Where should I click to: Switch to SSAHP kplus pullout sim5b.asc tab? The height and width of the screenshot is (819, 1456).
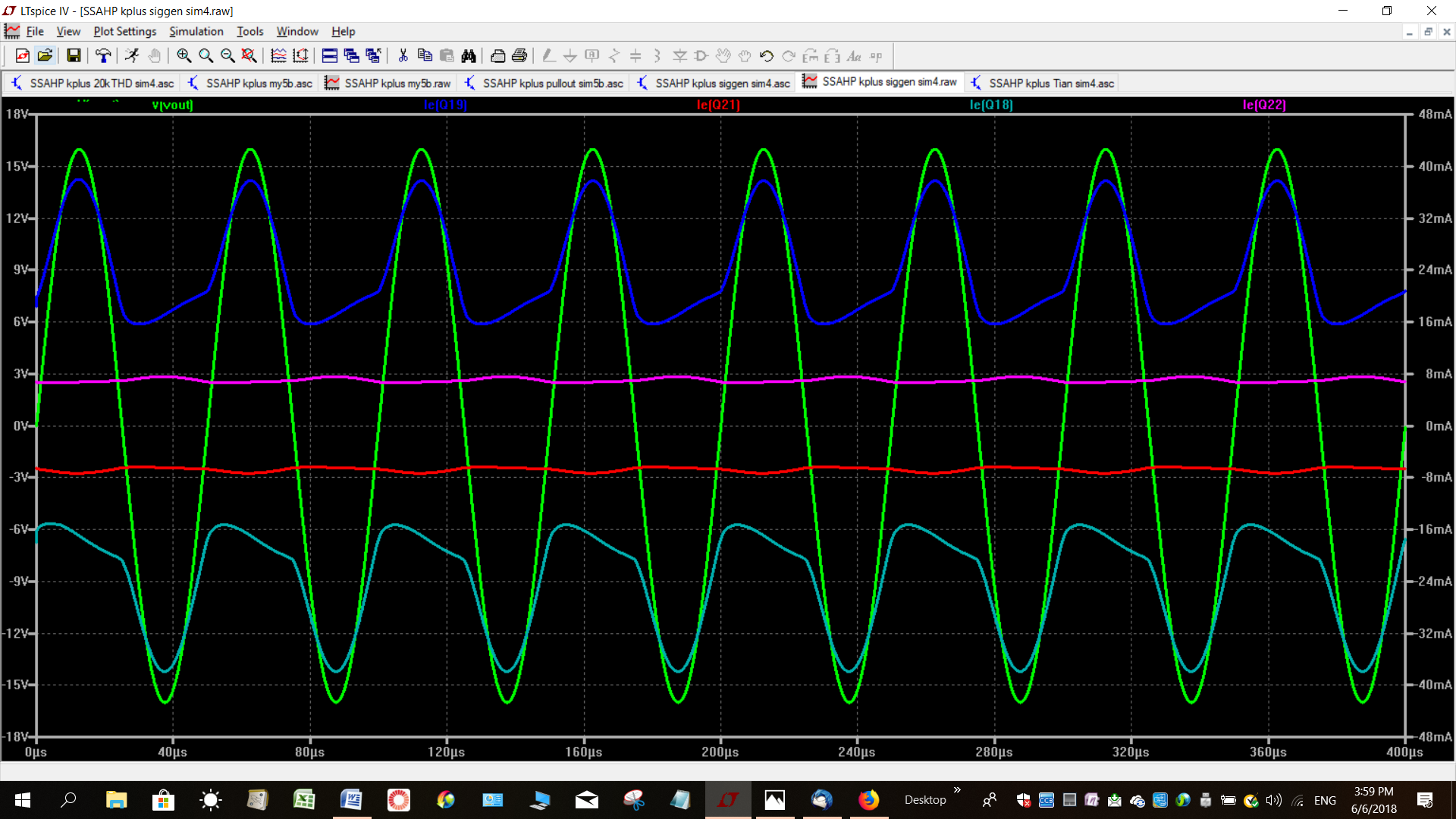(544, 83)
